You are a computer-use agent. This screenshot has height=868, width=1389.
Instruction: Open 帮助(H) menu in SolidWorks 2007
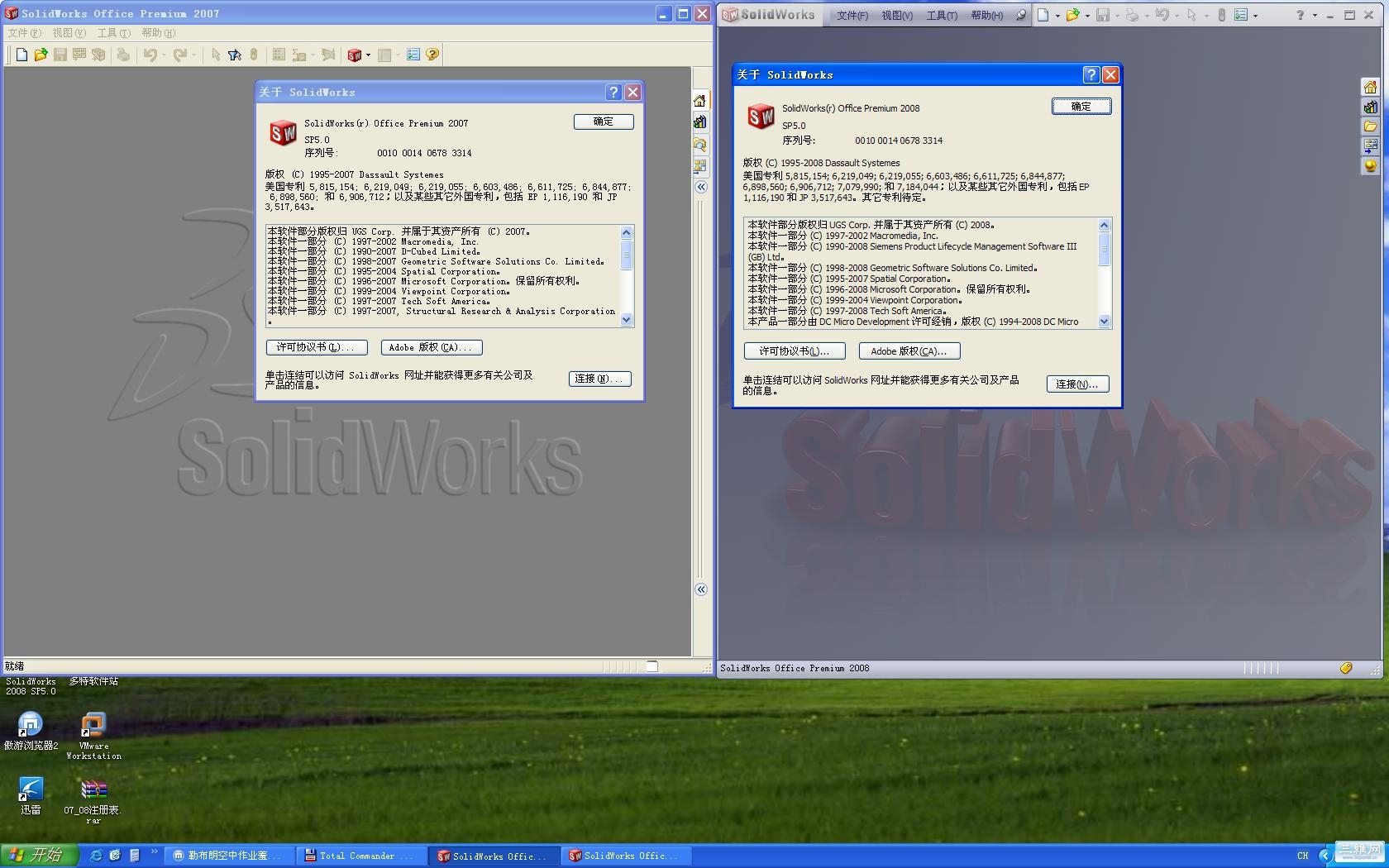point(159,33)
